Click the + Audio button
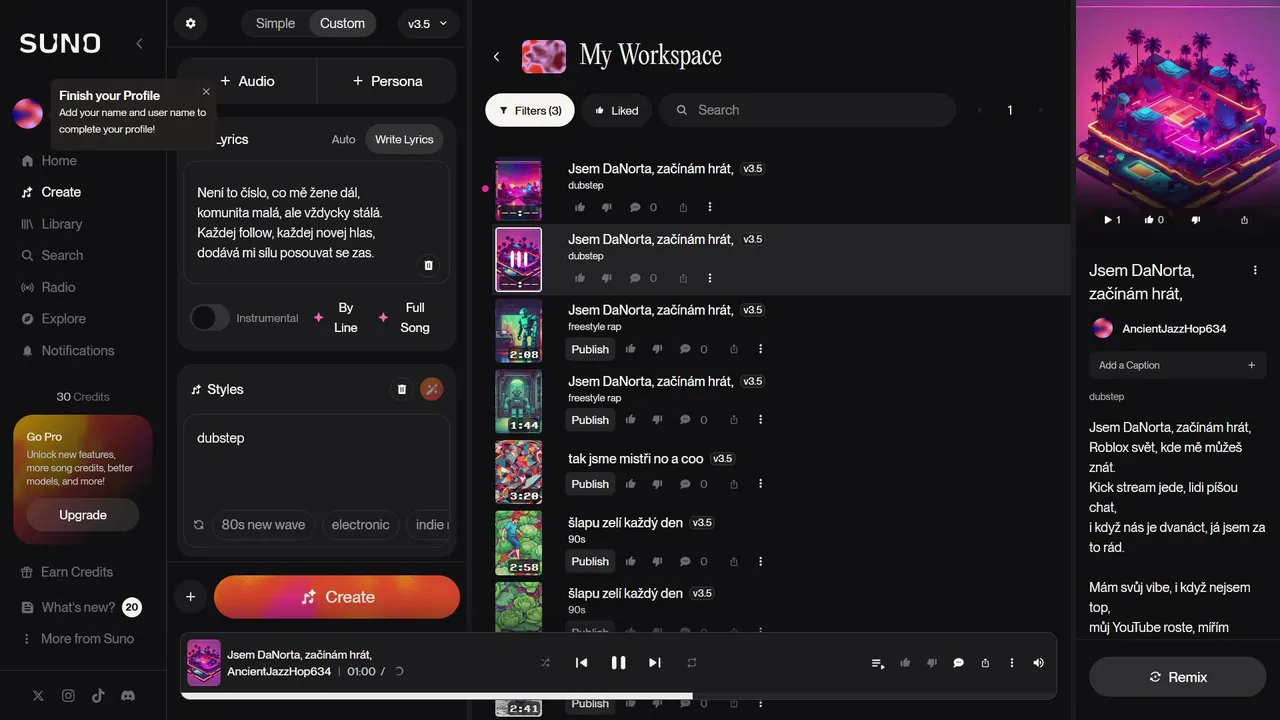1280x720 pixels. (x=247, y=81)
